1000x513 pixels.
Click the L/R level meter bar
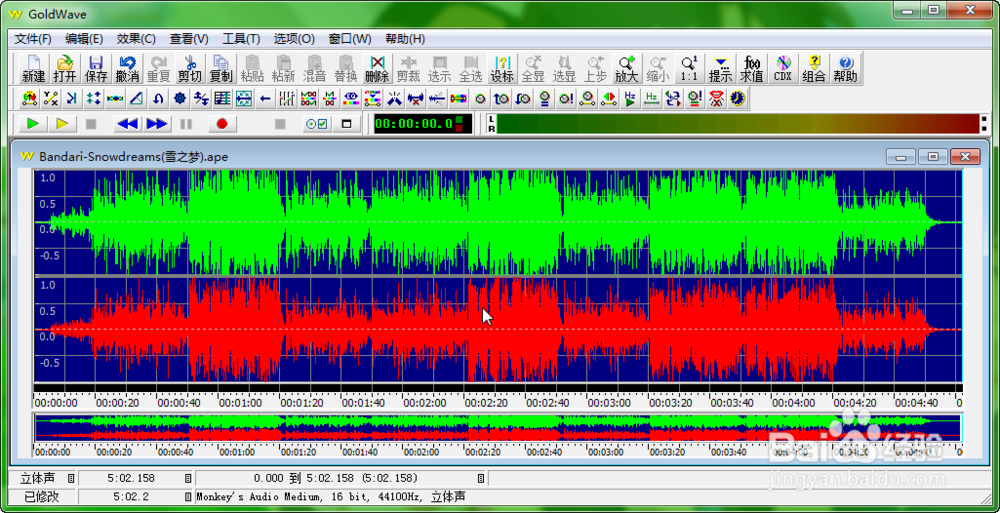738,124
